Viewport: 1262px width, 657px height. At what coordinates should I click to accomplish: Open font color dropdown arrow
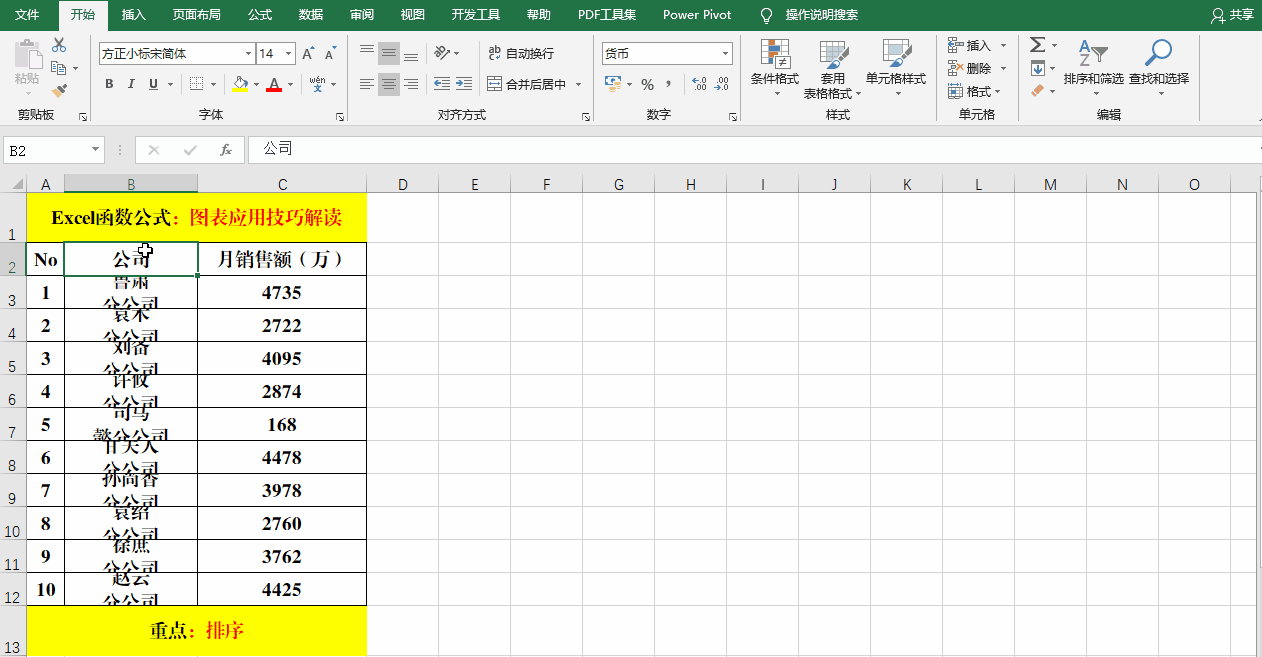tap(291, 84)
